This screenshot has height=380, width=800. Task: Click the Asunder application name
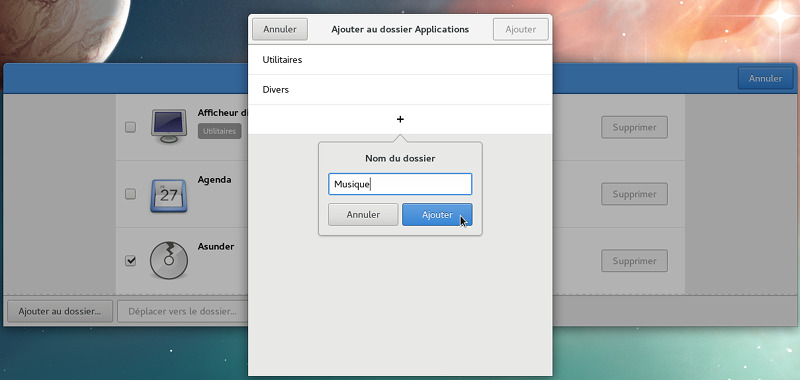(x=216, y=246)
